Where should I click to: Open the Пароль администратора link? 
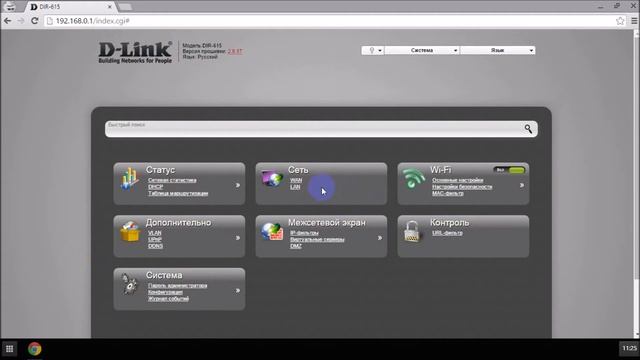[178, 285]
